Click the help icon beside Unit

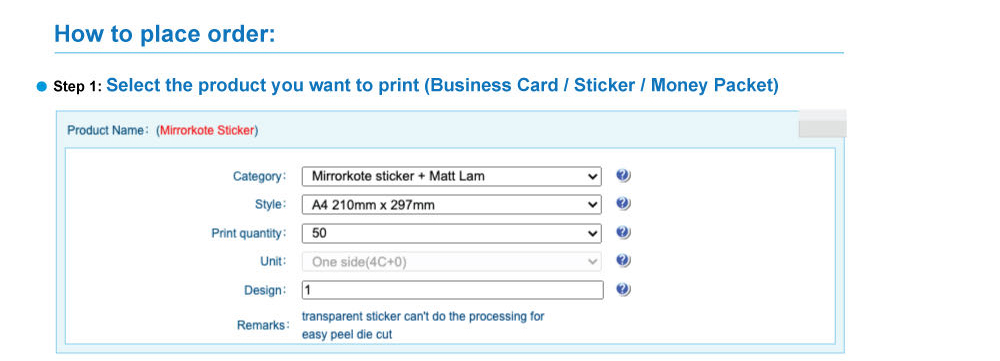tap(623, 260)
